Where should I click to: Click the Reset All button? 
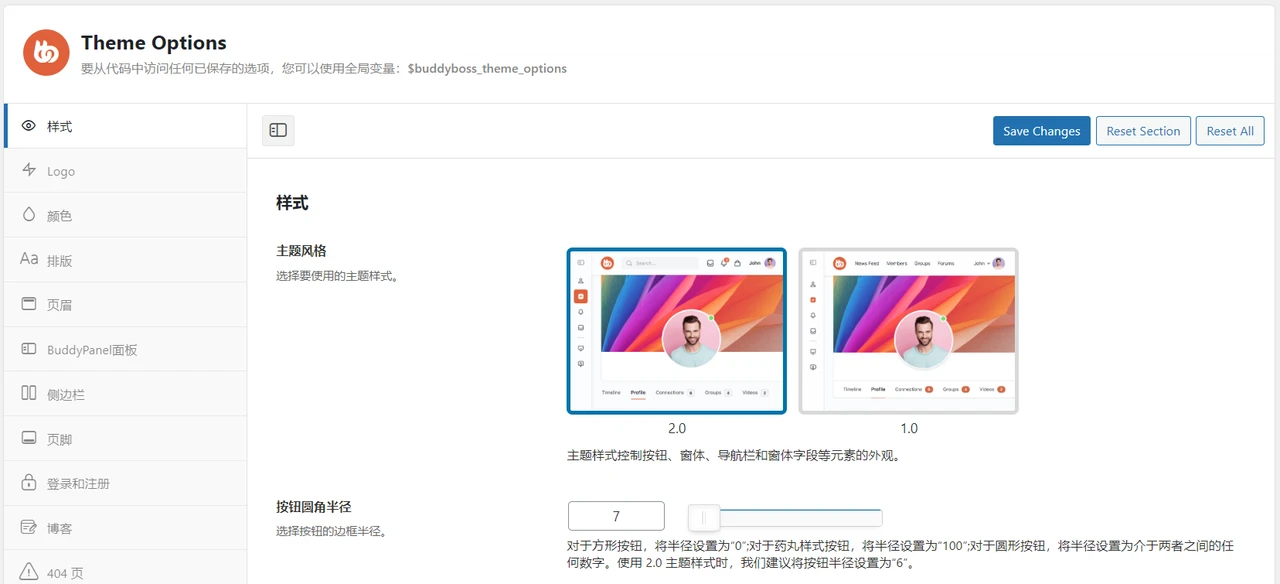pyautogui.click(x=1229, y=131)
